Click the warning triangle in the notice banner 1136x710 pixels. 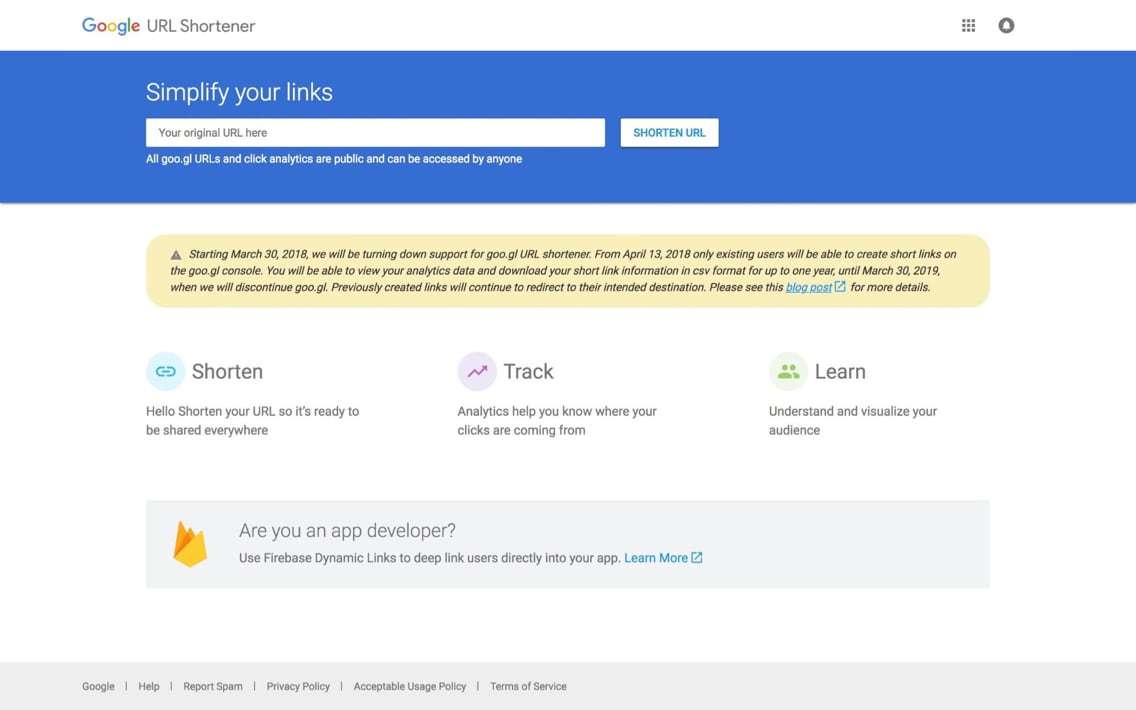(x=176, y=253)
